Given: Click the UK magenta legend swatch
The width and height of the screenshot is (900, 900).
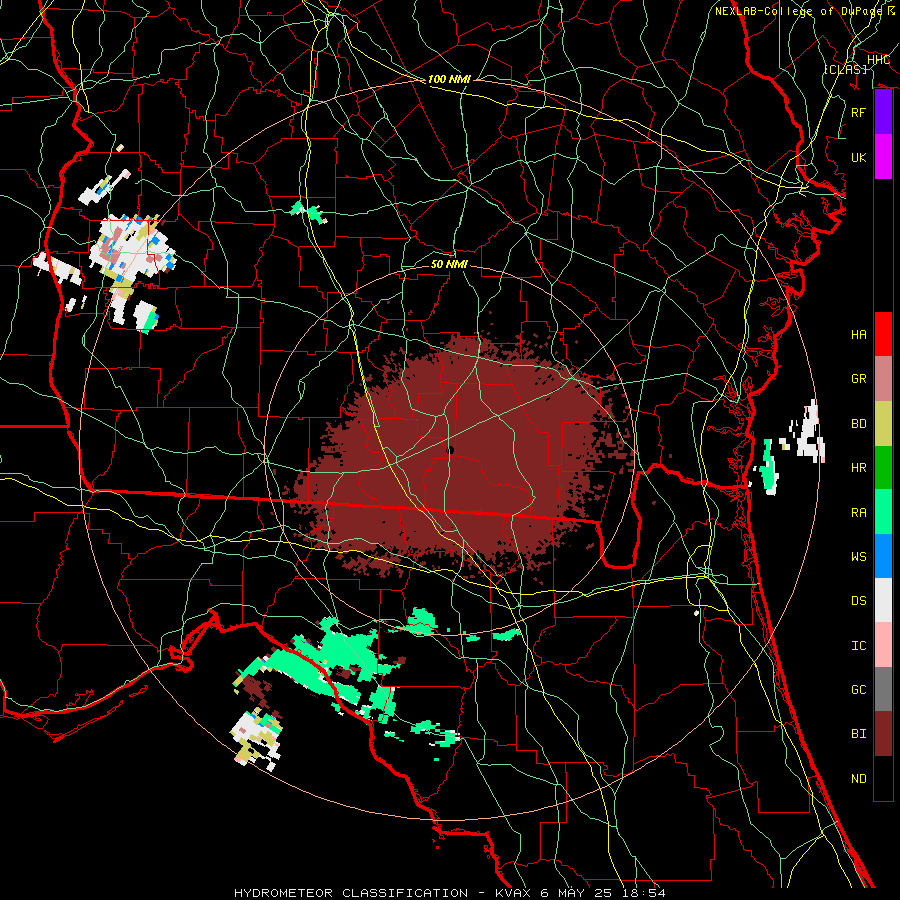Looking at the screenshot, I should [x=883, y=157].
